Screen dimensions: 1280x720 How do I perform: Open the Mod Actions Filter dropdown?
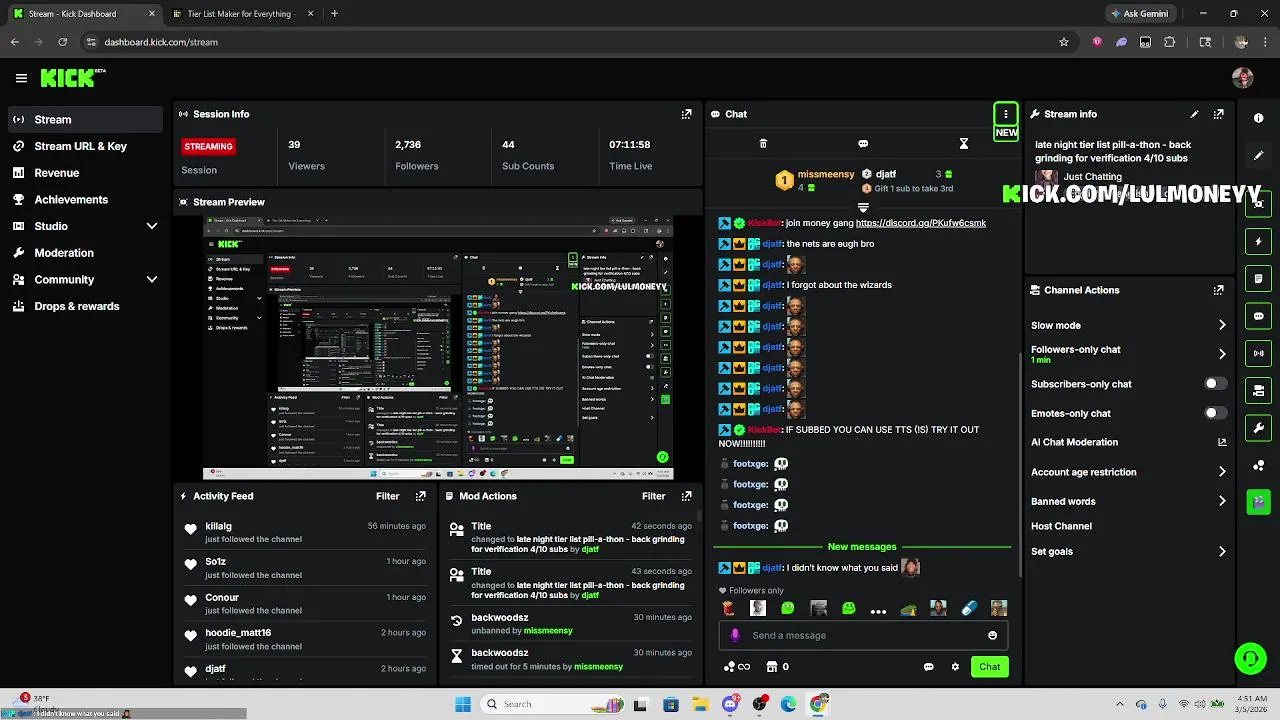(653, 496)
